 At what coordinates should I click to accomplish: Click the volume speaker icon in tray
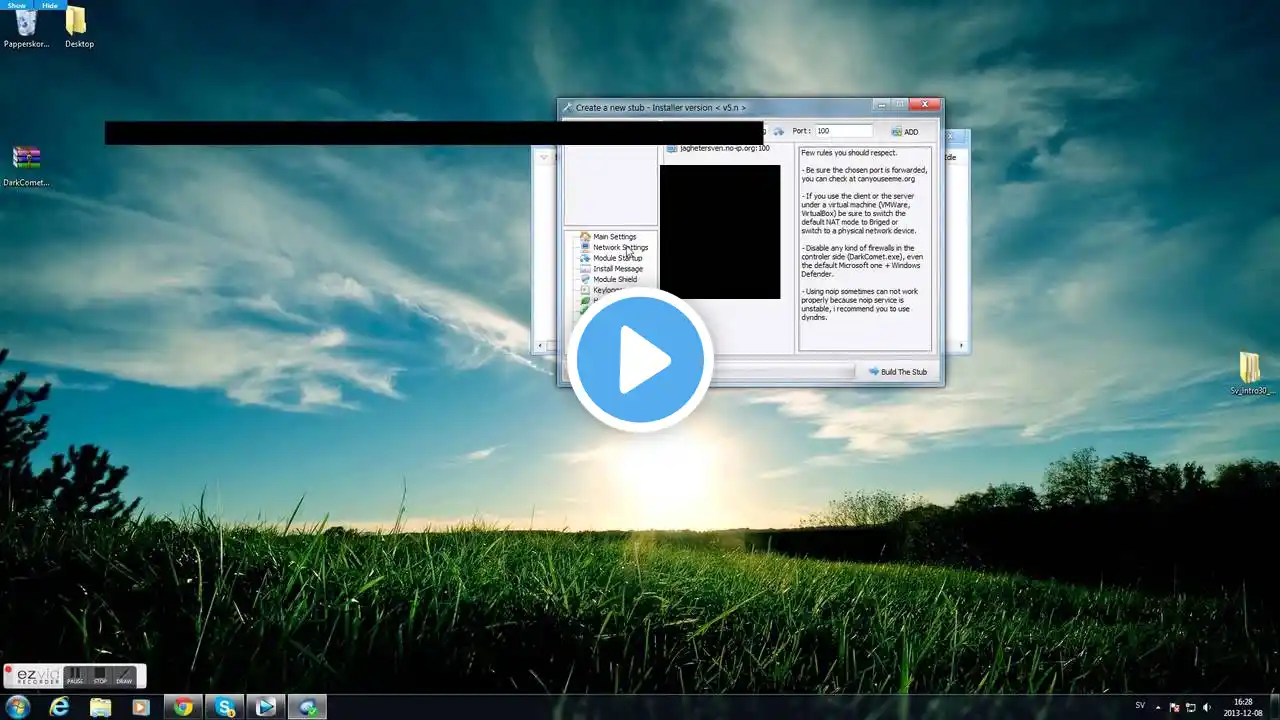(1206, 707)
